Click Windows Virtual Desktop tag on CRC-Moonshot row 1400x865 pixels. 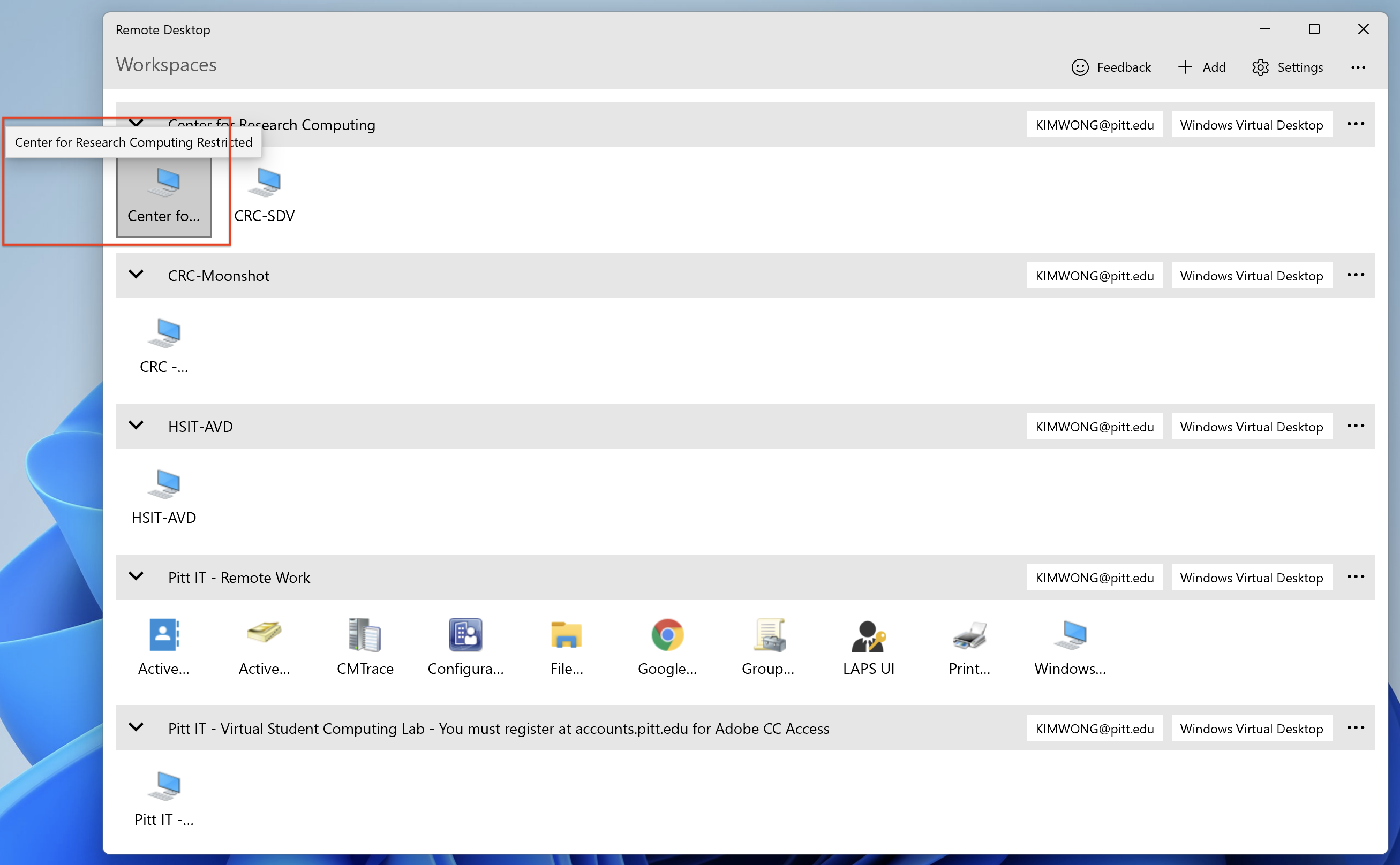(1252, 276)
